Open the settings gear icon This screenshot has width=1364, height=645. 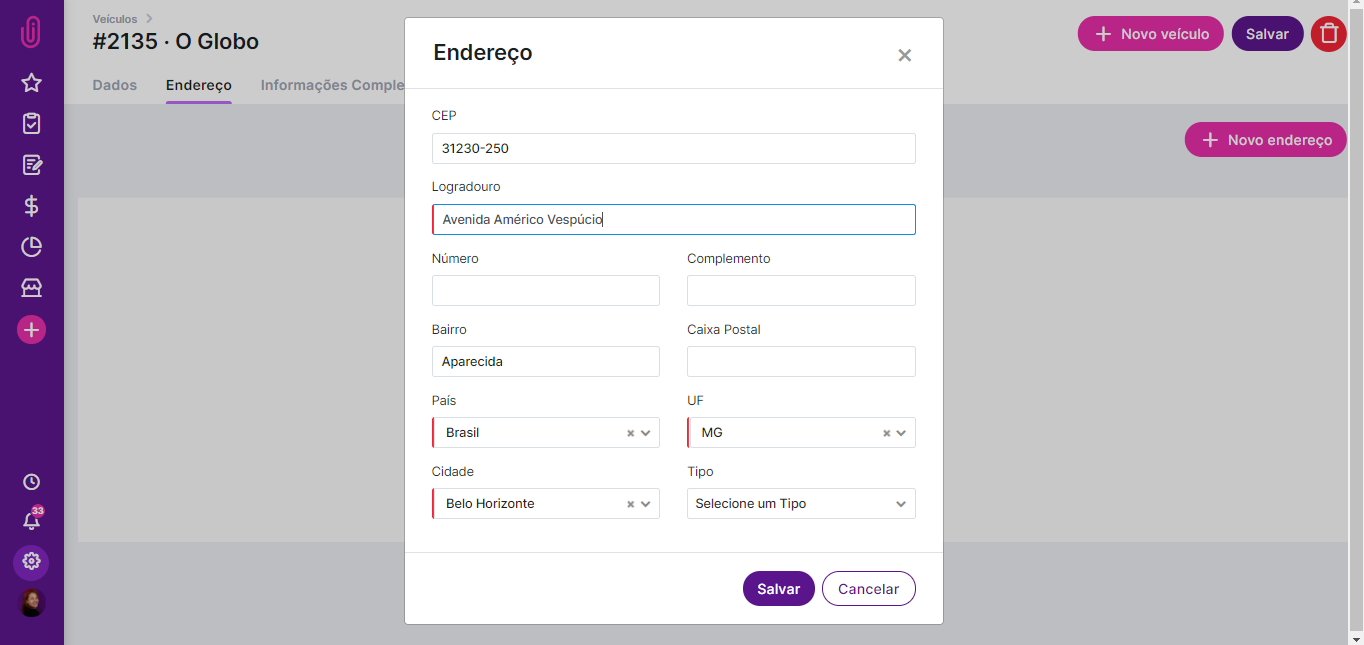[31, 561]
